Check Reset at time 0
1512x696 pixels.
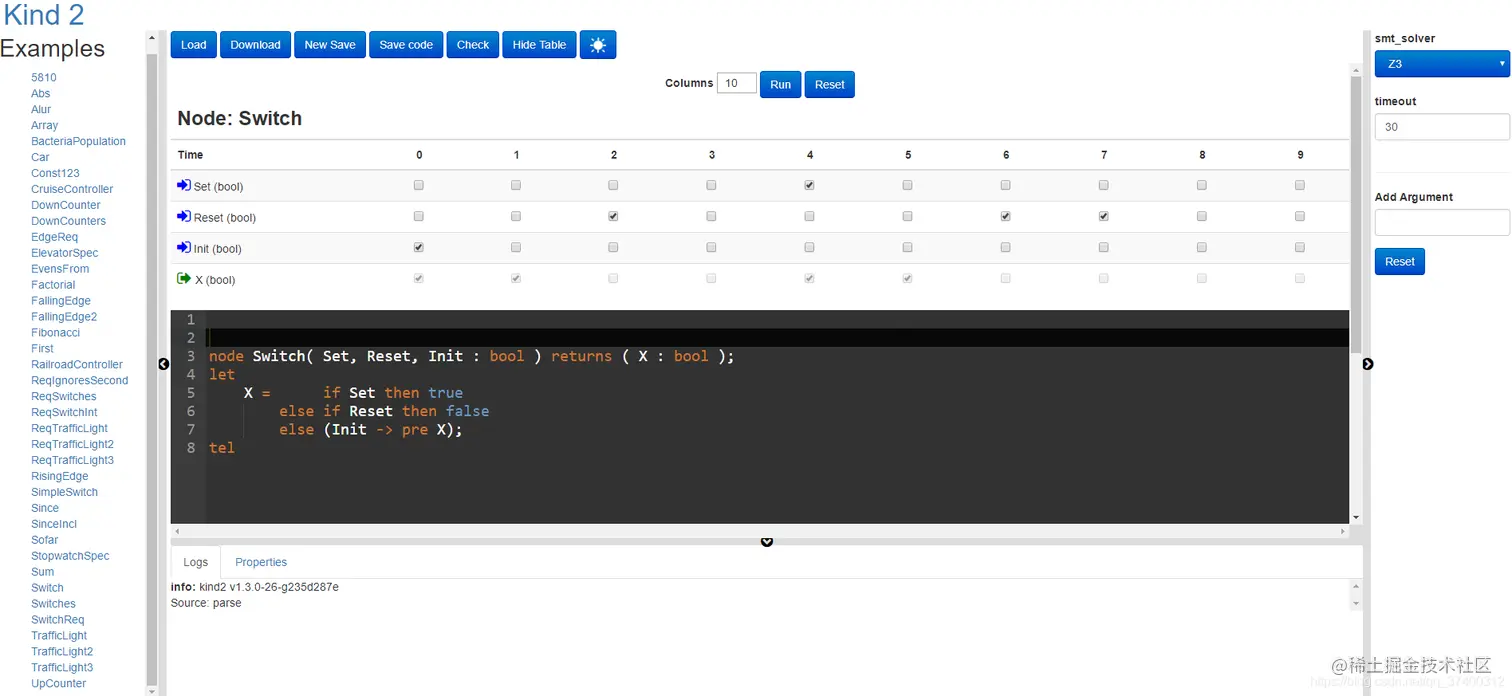419,216
